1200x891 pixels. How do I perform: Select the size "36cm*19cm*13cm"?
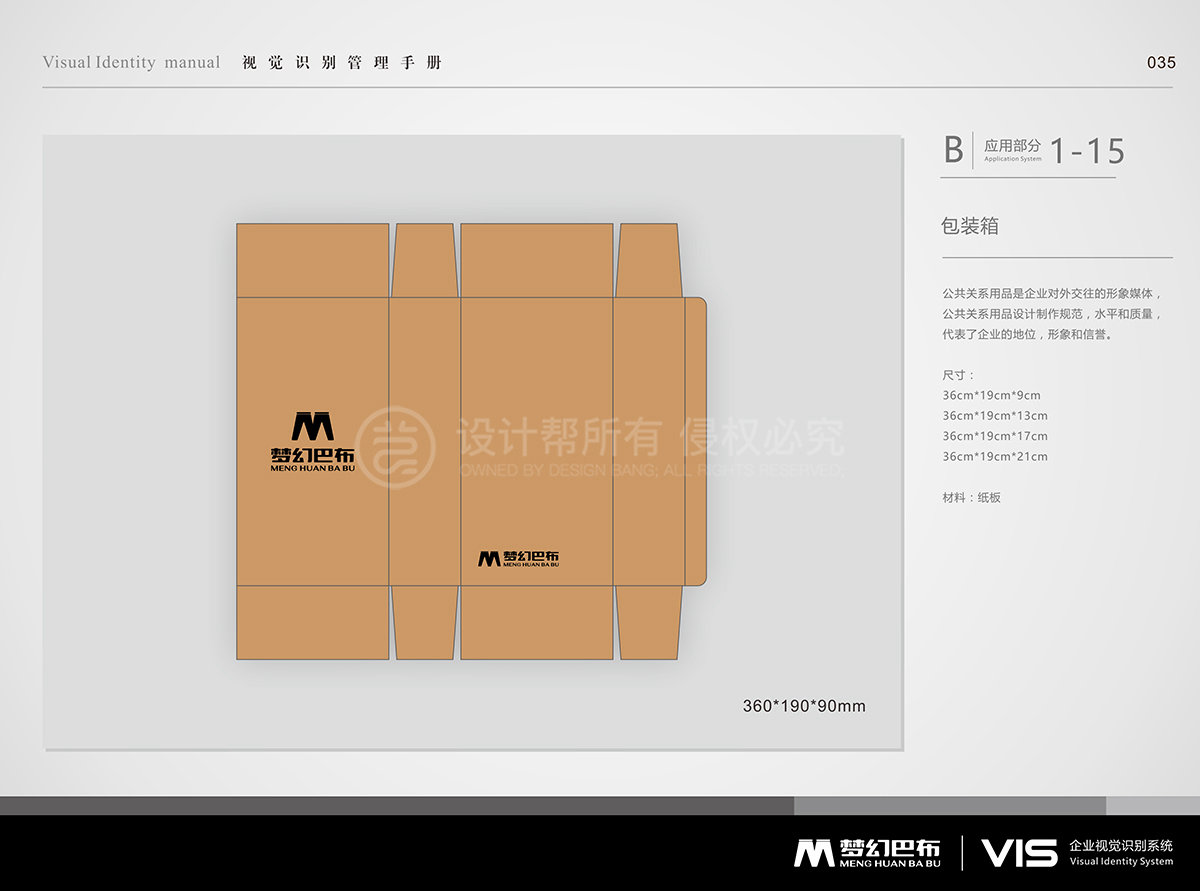pyautogui.click(x=995, y=416)
